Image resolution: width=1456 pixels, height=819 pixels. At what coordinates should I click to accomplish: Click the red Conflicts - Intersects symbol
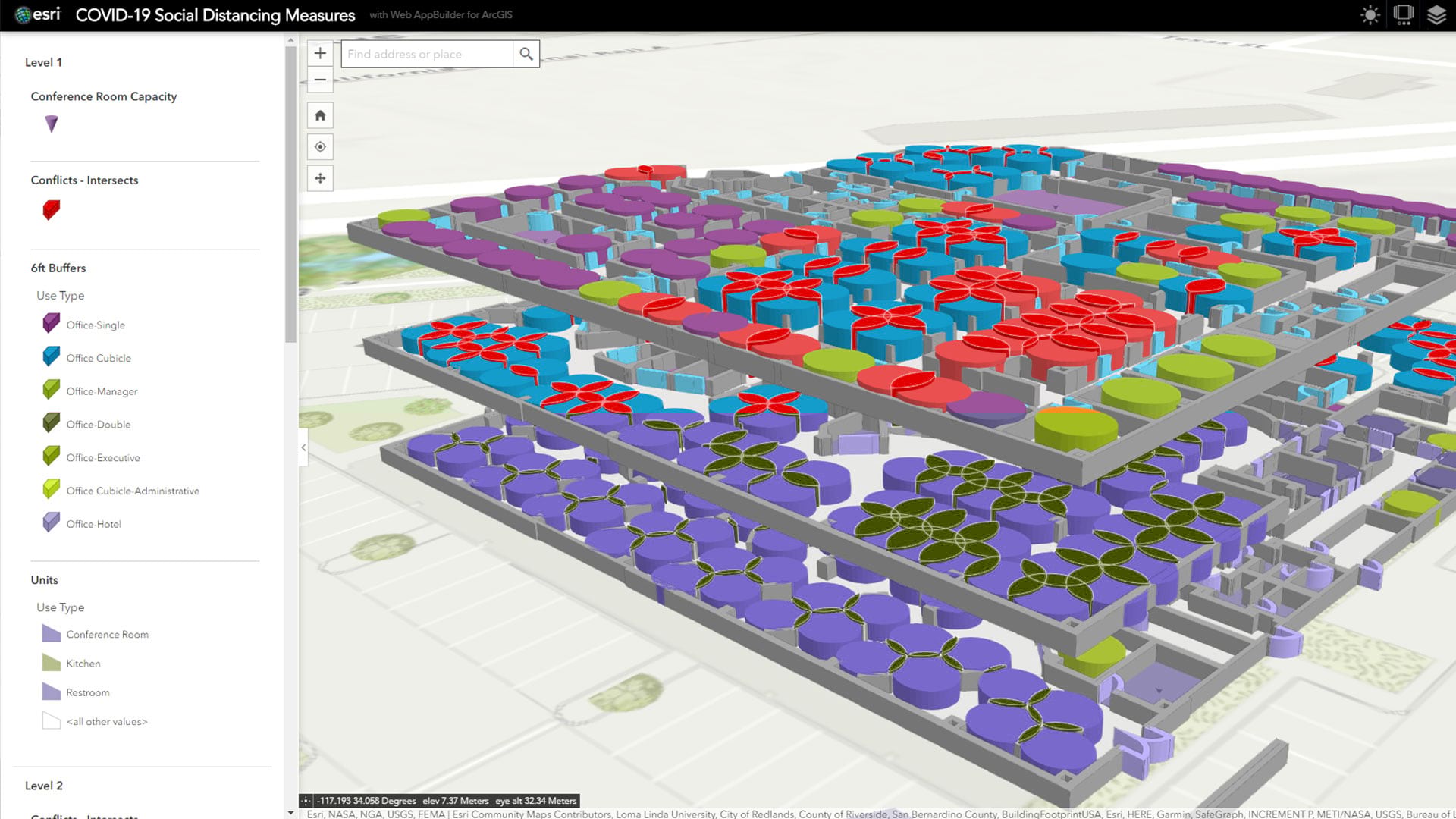(52, 210)
